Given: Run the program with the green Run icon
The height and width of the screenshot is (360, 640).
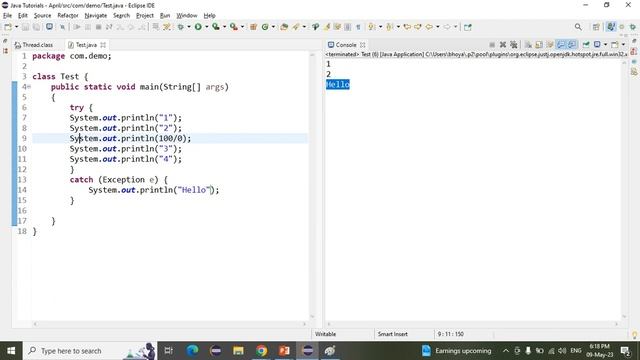Looking at the screenshot, I should coord(198,27).
